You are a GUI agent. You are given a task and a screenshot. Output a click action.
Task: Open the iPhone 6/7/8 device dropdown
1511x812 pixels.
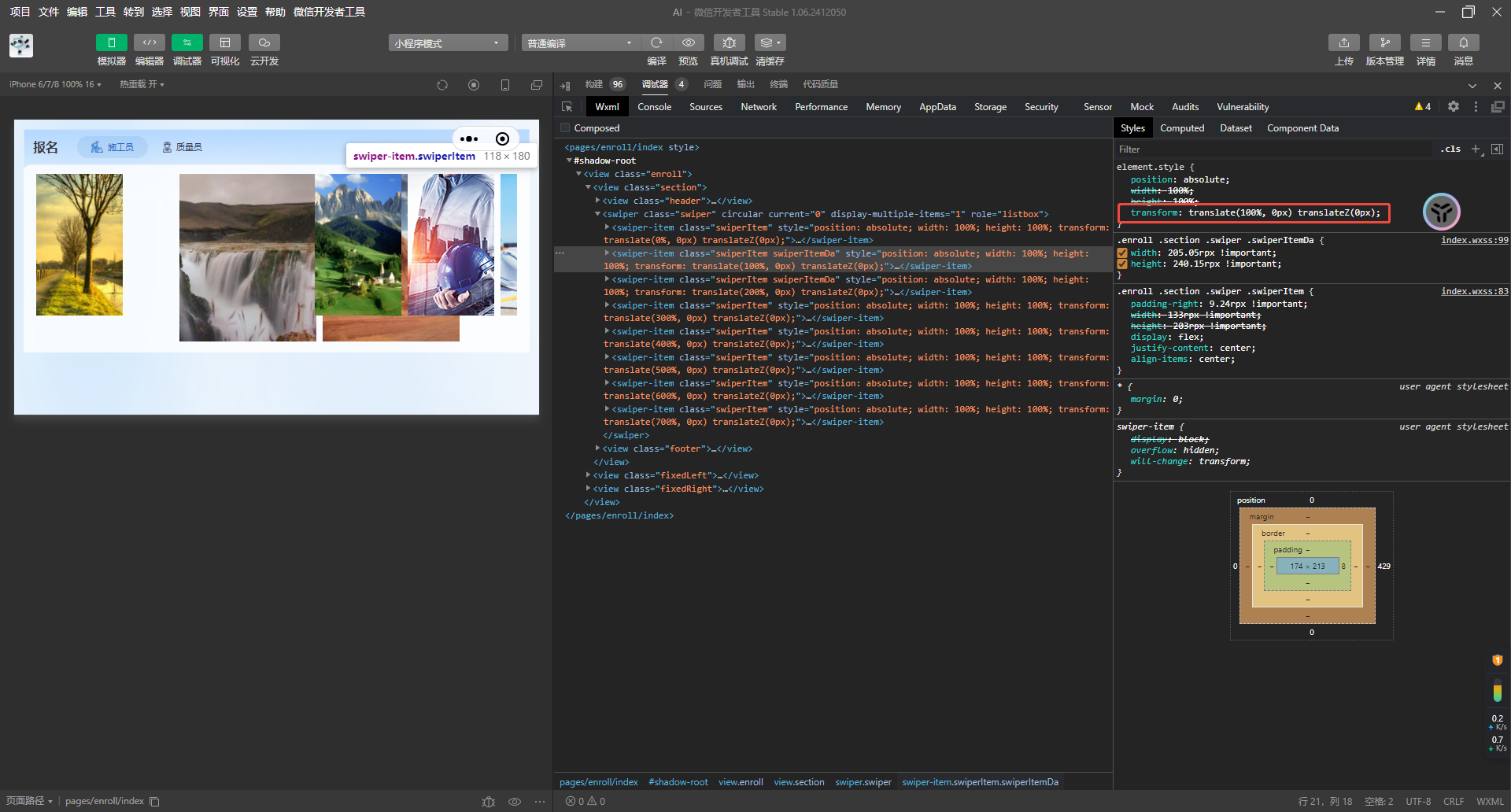55,84
